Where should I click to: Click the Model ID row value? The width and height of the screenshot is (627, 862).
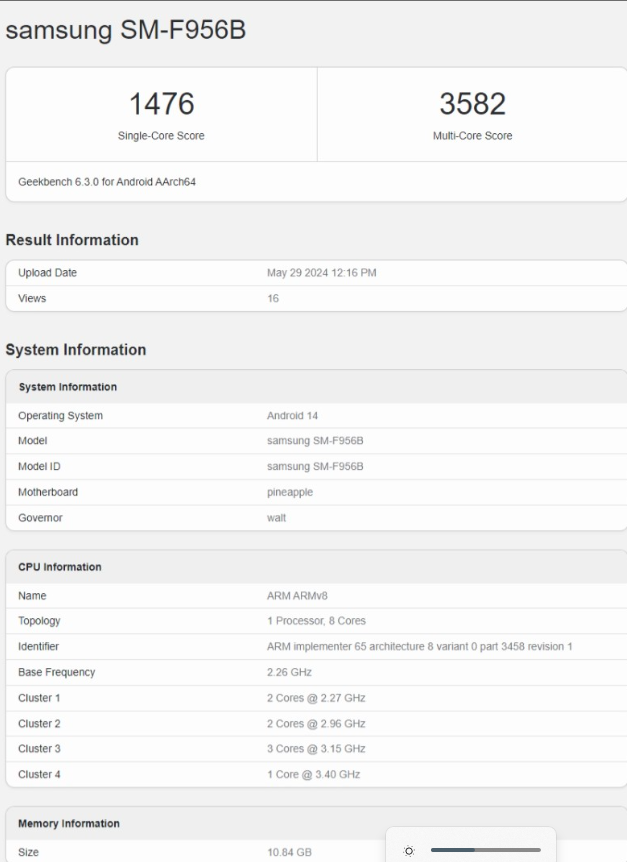pyautogui.click(x=314, y=466)
